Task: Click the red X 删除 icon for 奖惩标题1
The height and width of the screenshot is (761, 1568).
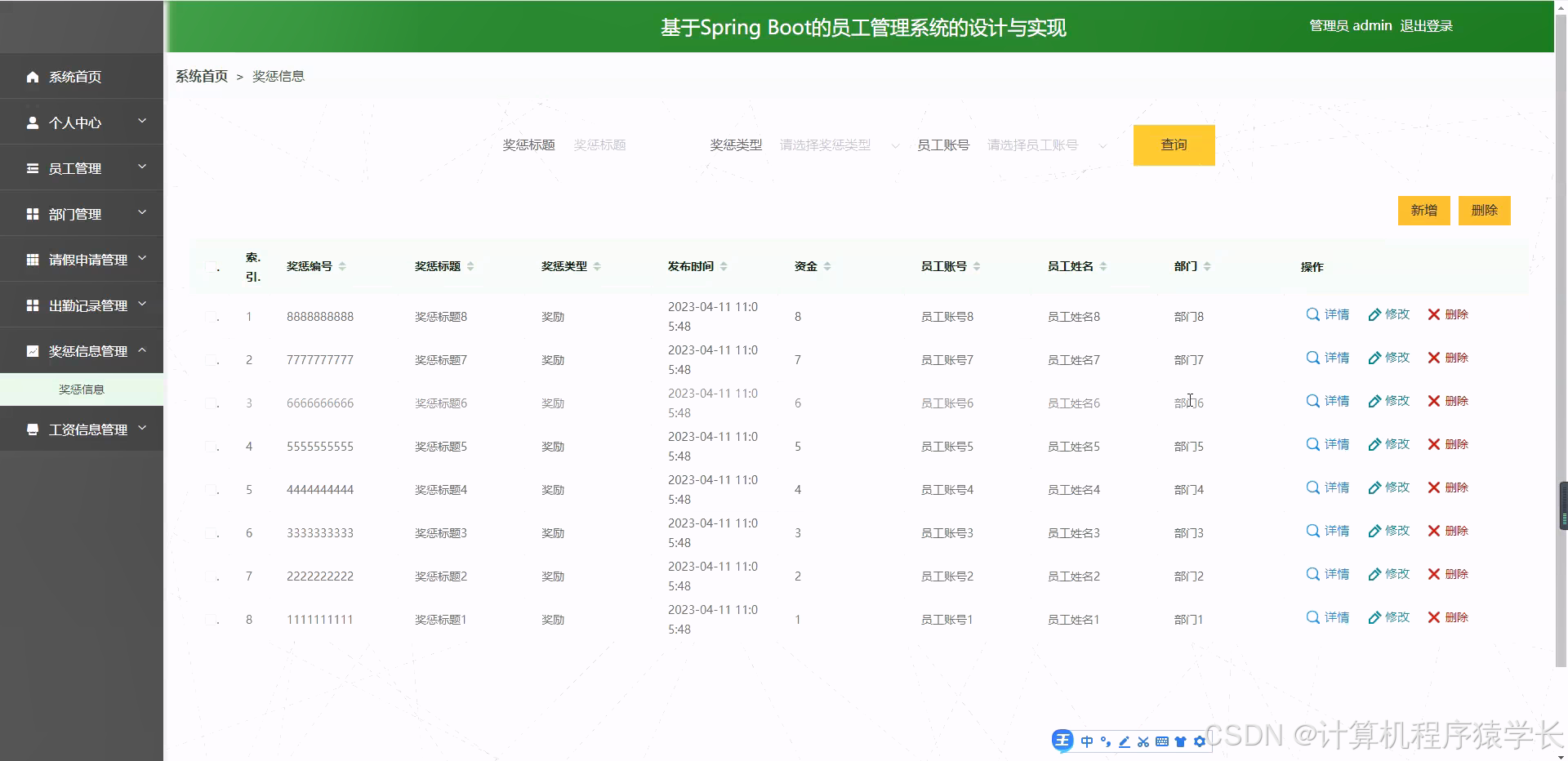Action: click(x=1432, y=617)
